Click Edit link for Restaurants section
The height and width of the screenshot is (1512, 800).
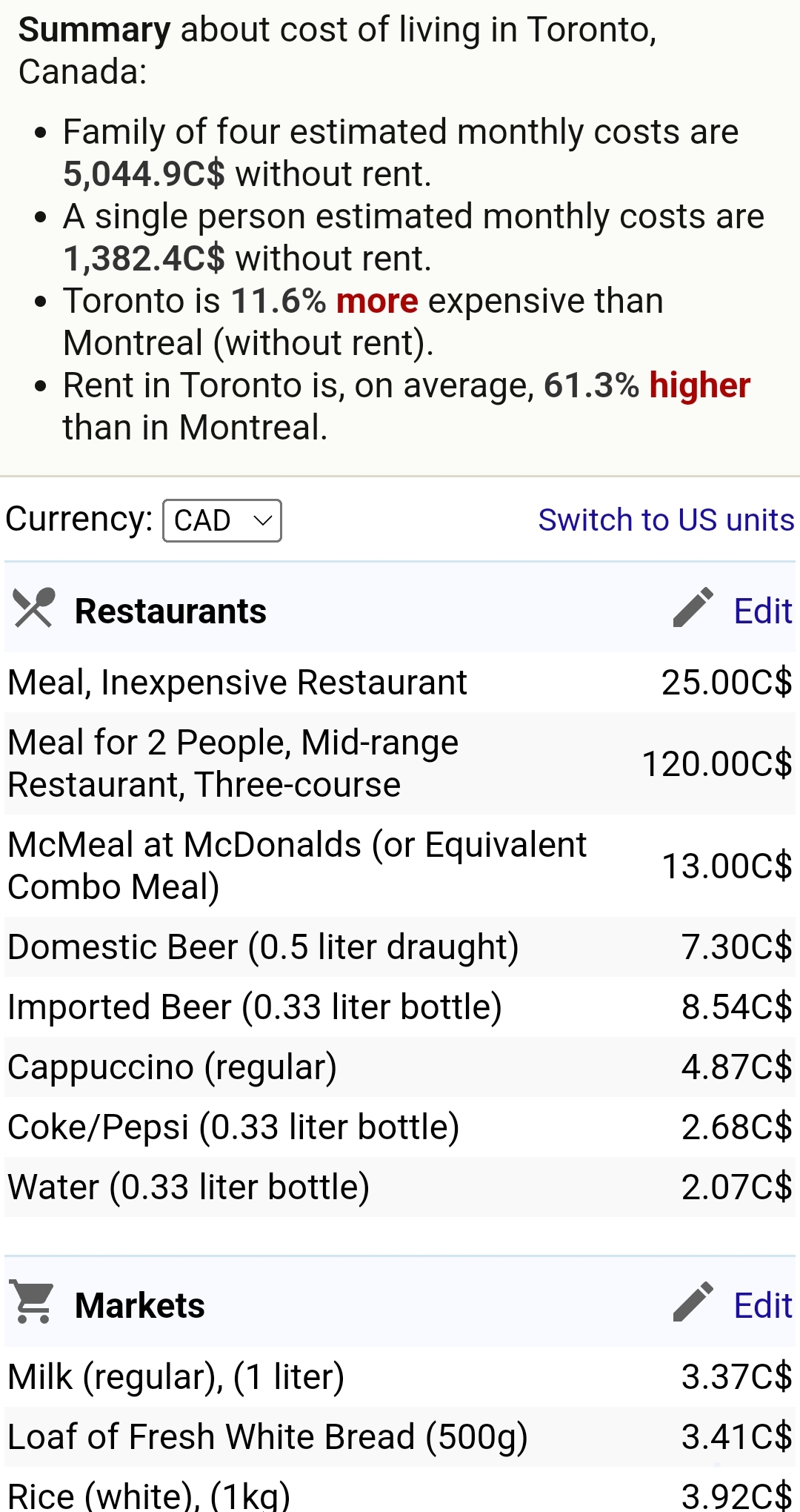pos(762,611)
